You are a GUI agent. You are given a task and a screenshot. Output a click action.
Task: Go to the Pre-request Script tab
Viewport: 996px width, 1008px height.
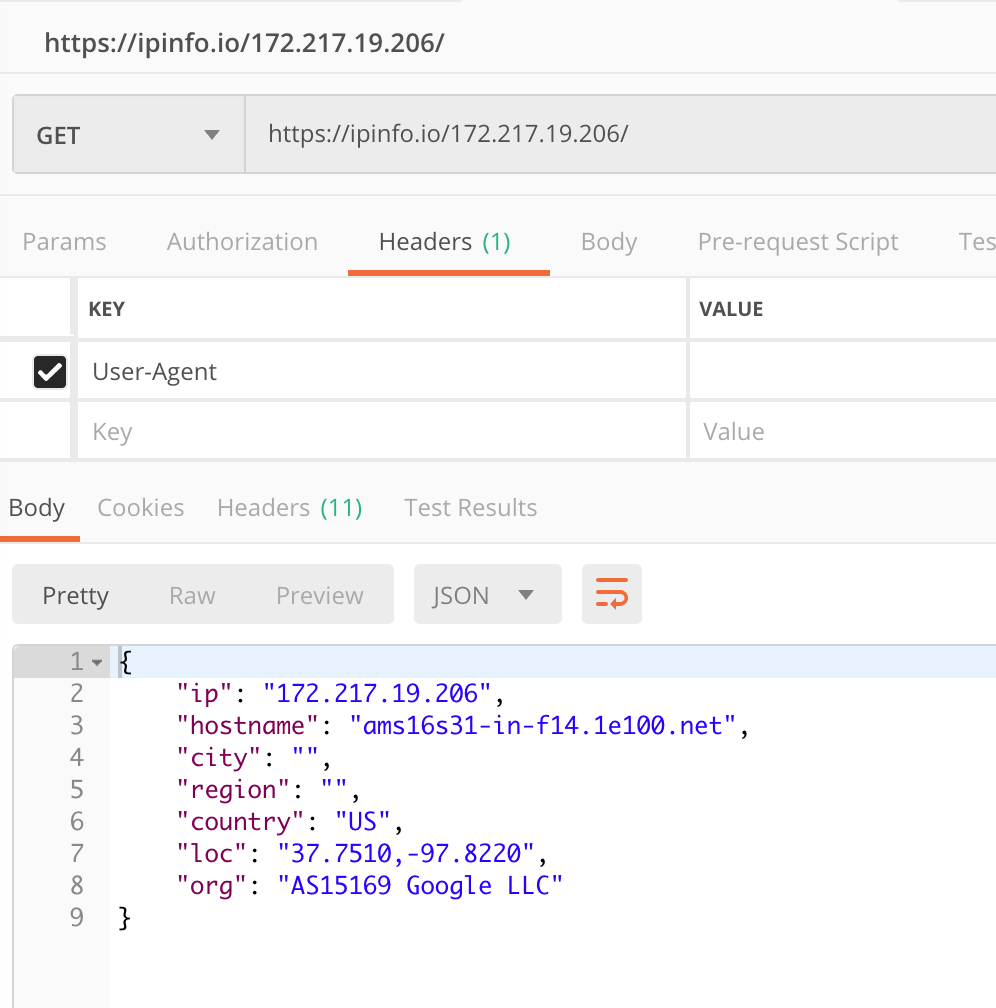coord(797,242)
